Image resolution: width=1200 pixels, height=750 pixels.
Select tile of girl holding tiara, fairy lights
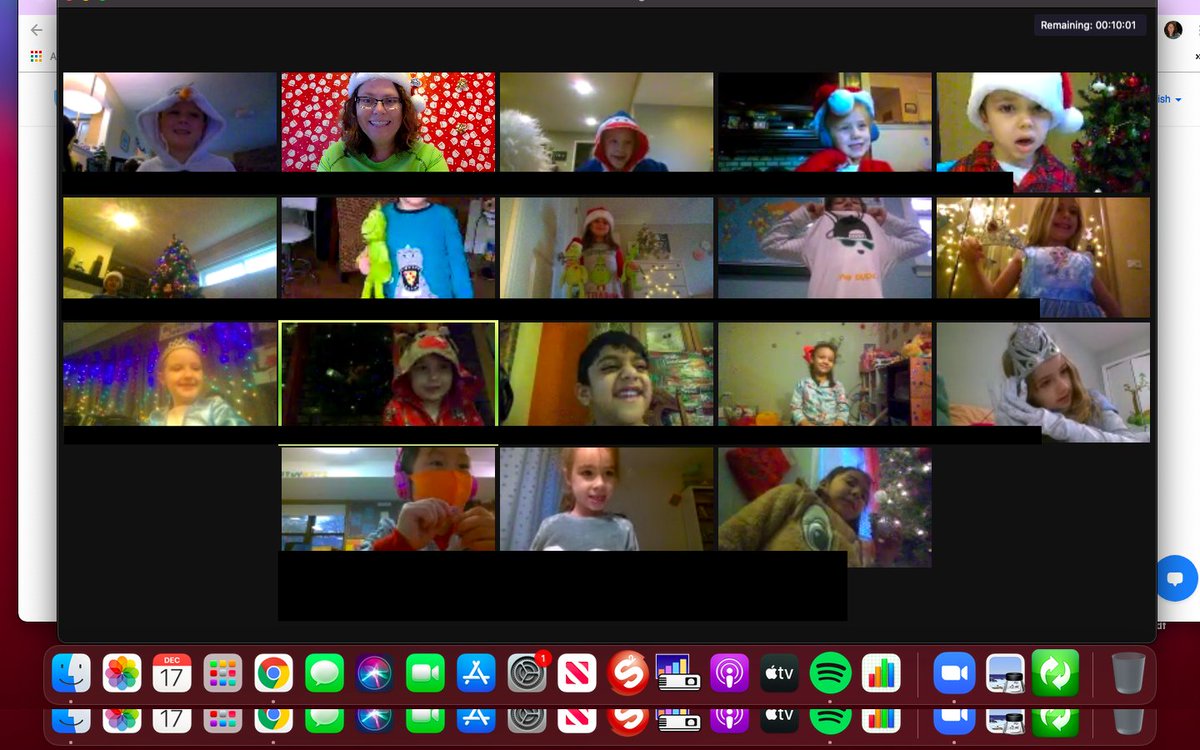pos(1043,257)
